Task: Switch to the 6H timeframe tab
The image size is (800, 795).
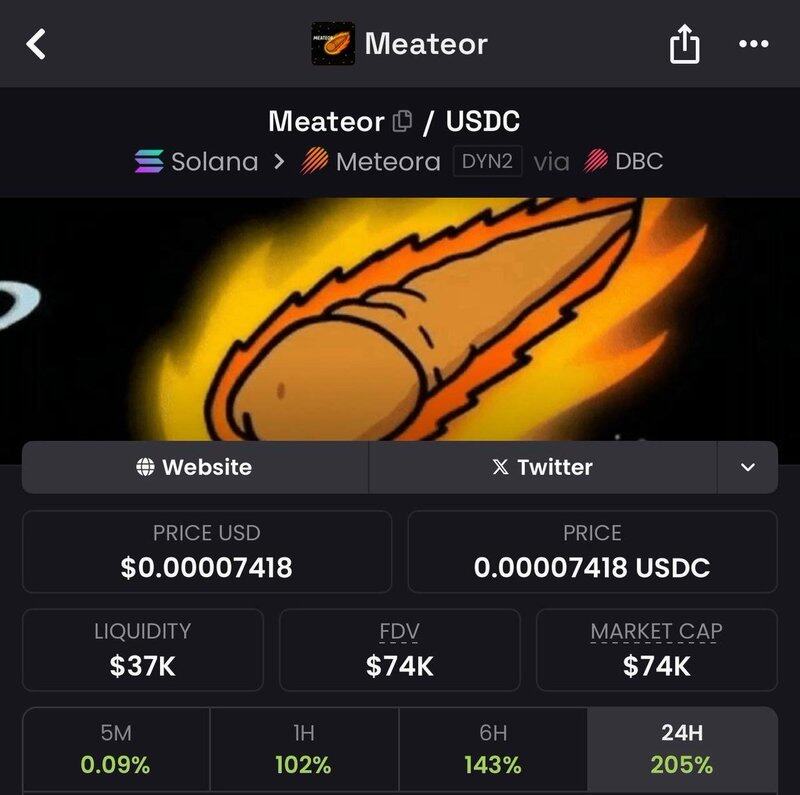Action: coord(493,750)
